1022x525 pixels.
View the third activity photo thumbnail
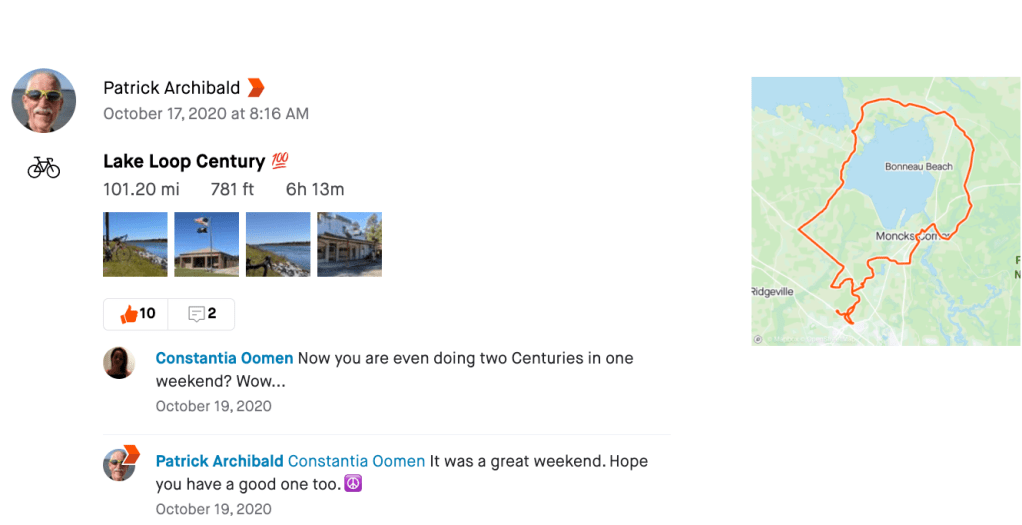(278, 244)
